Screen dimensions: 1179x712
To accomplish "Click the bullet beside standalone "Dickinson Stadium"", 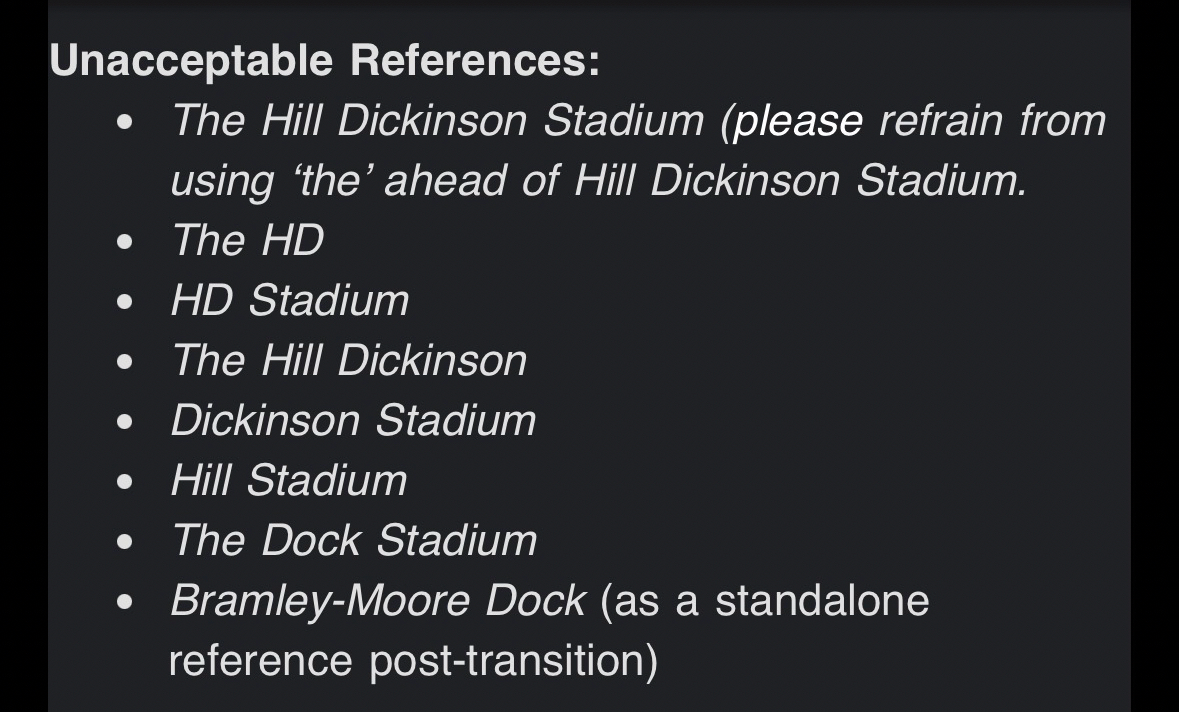I will tap(124, 423).
